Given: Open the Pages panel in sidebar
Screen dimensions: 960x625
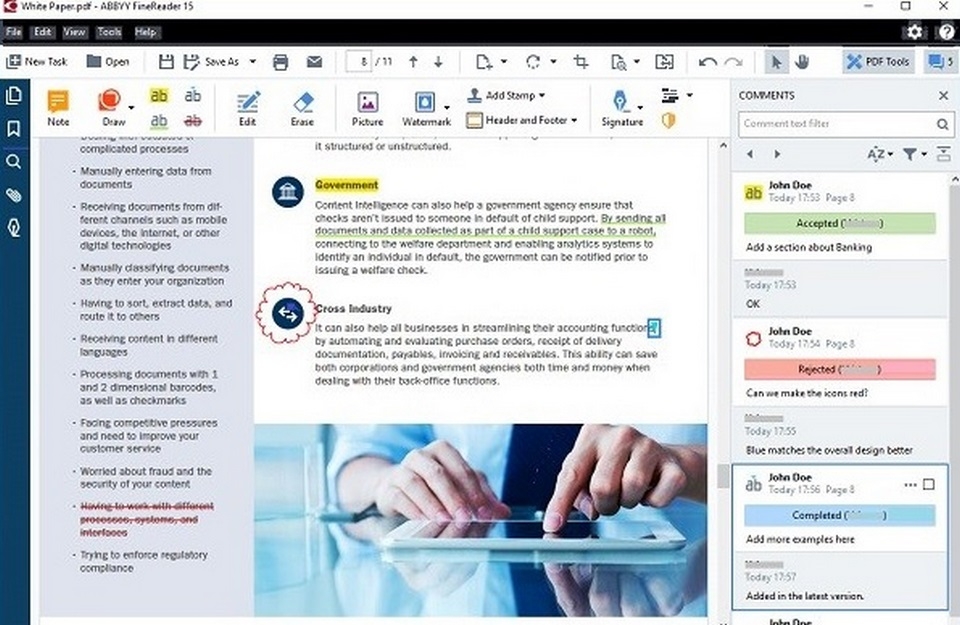Looking at the screenshot, I should click(x=13, y=95).
